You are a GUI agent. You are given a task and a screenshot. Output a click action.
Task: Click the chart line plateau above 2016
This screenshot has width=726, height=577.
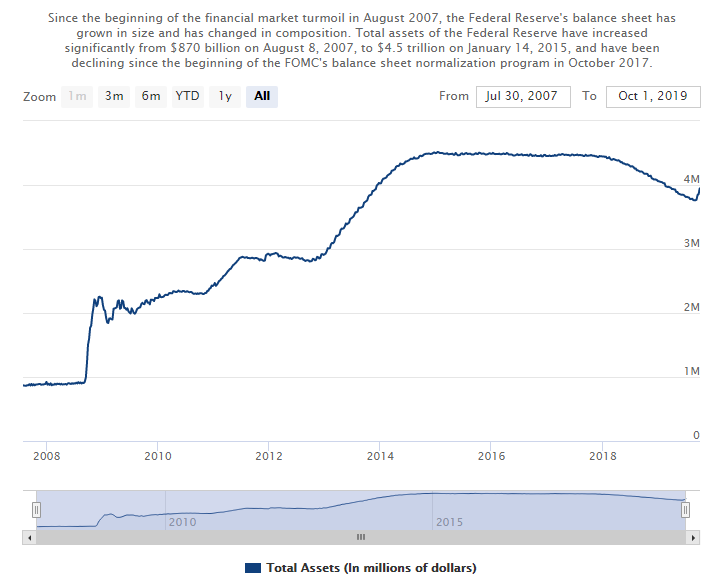click(x=490, y=154)
